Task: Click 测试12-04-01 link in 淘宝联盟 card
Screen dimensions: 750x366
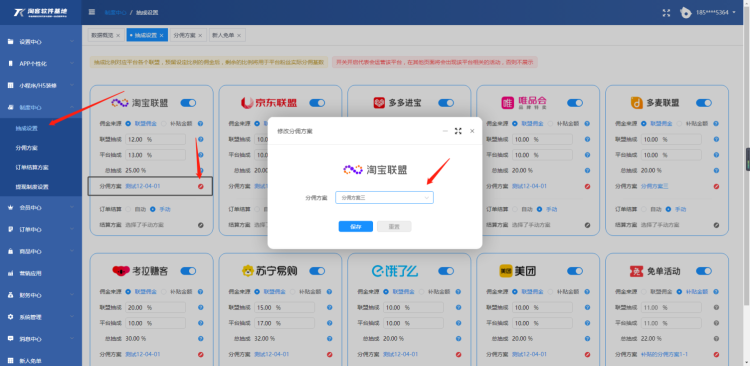Action: (143, 186)
